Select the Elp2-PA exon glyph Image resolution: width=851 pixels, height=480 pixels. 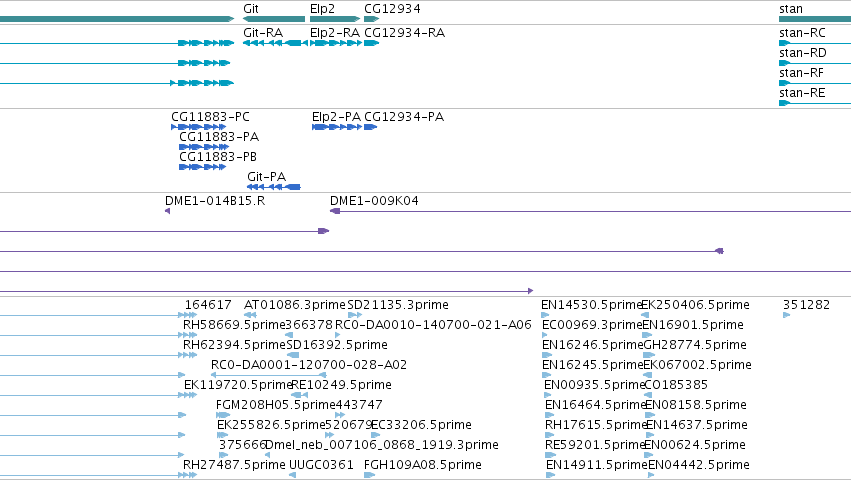(336, 127)
